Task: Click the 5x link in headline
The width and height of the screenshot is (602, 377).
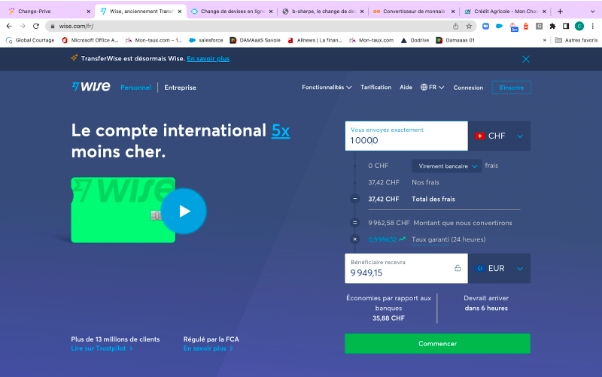Action: 281,131
